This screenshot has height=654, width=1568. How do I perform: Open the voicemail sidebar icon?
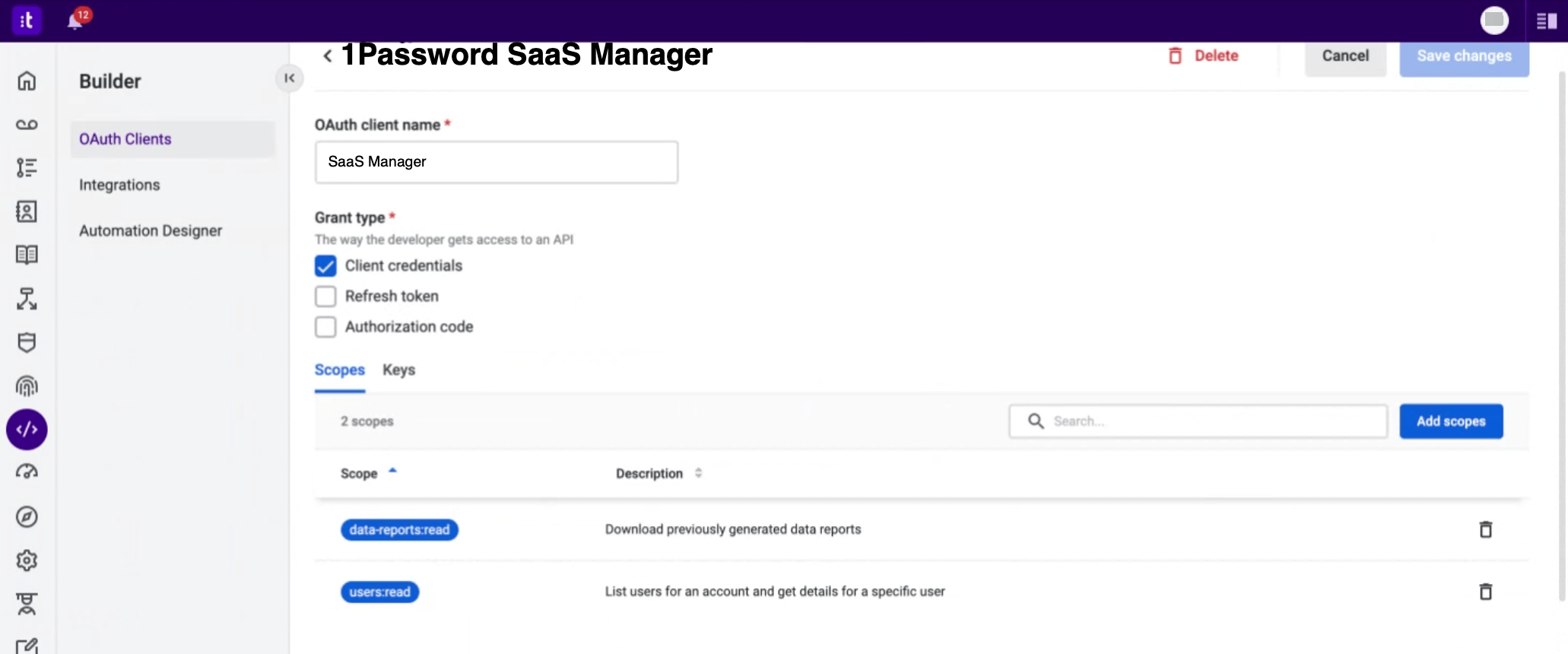point(27,125)
